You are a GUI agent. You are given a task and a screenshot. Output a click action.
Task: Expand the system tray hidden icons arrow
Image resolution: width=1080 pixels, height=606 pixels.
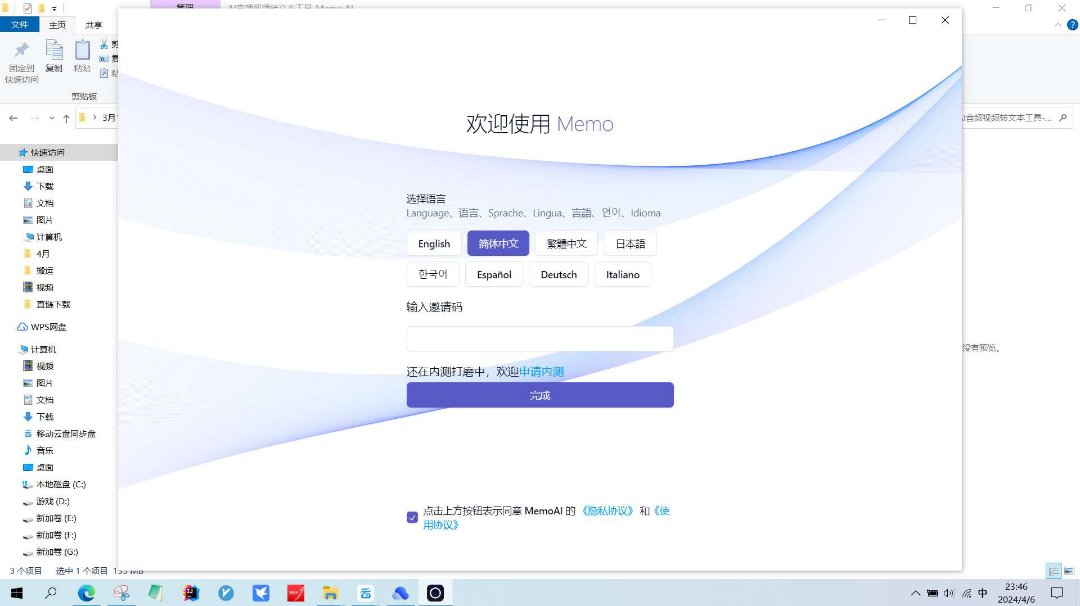coord(914,593)
